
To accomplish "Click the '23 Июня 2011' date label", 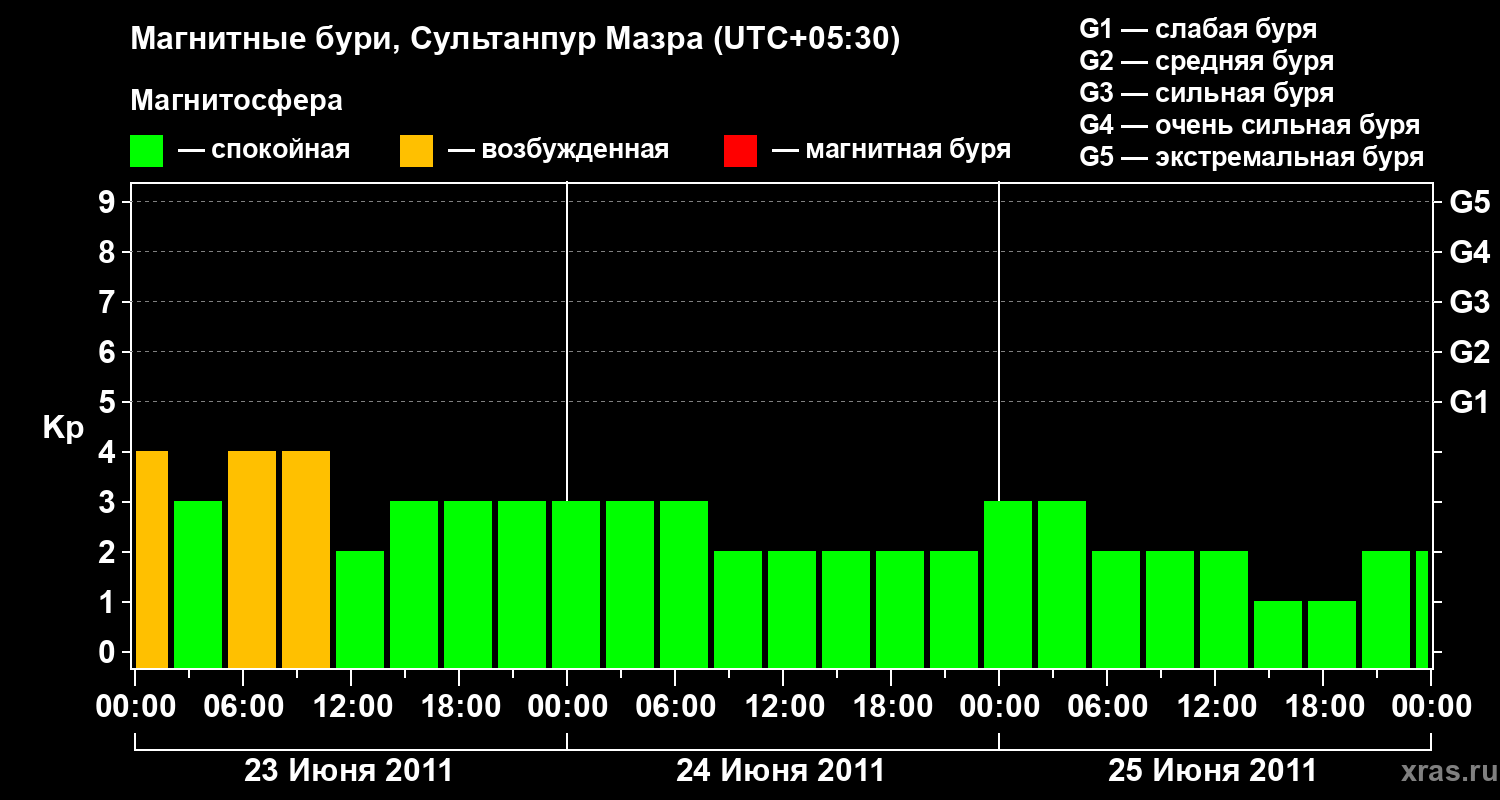I will pyautogui.click(x=349, y=771).
